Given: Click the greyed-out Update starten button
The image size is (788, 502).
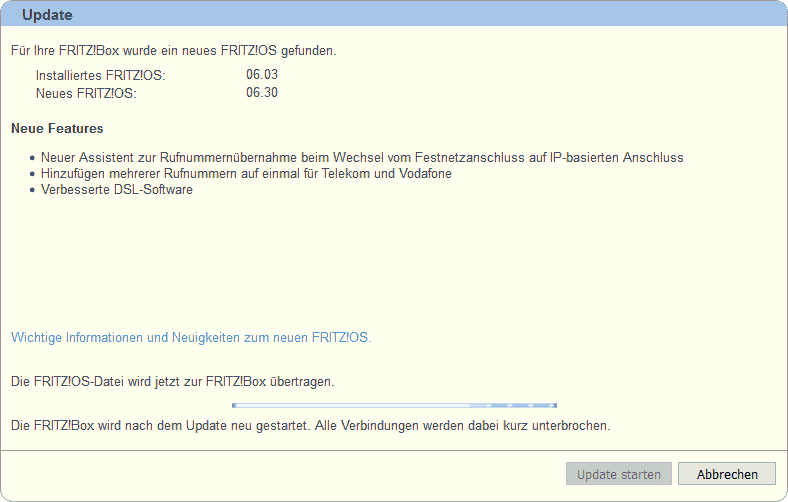Looking at the screenshot, I should pyautogui.click(x=619, y=474).
